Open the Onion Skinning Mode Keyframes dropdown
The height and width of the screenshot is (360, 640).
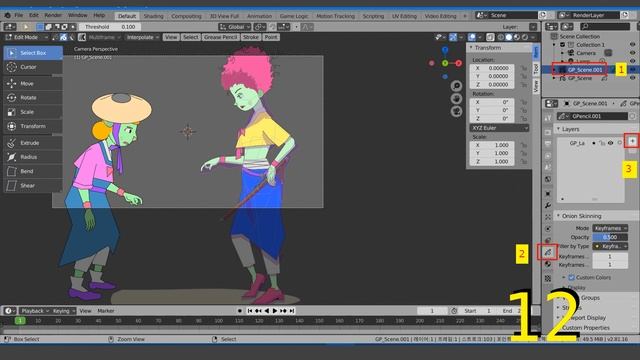610,228
